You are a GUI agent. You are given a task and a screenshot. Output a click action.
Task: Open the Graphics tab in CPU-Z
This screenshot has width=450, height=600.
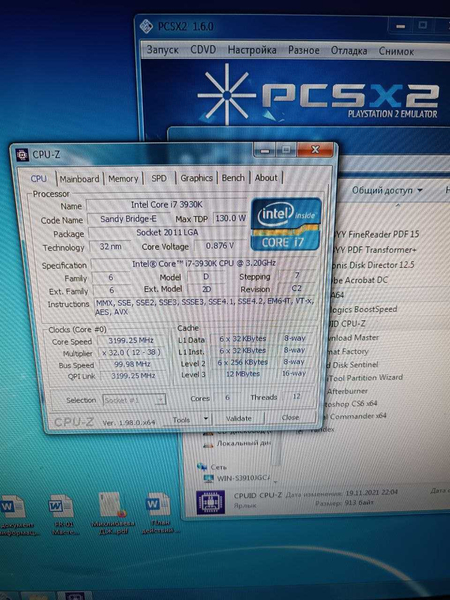click(196, 178)
